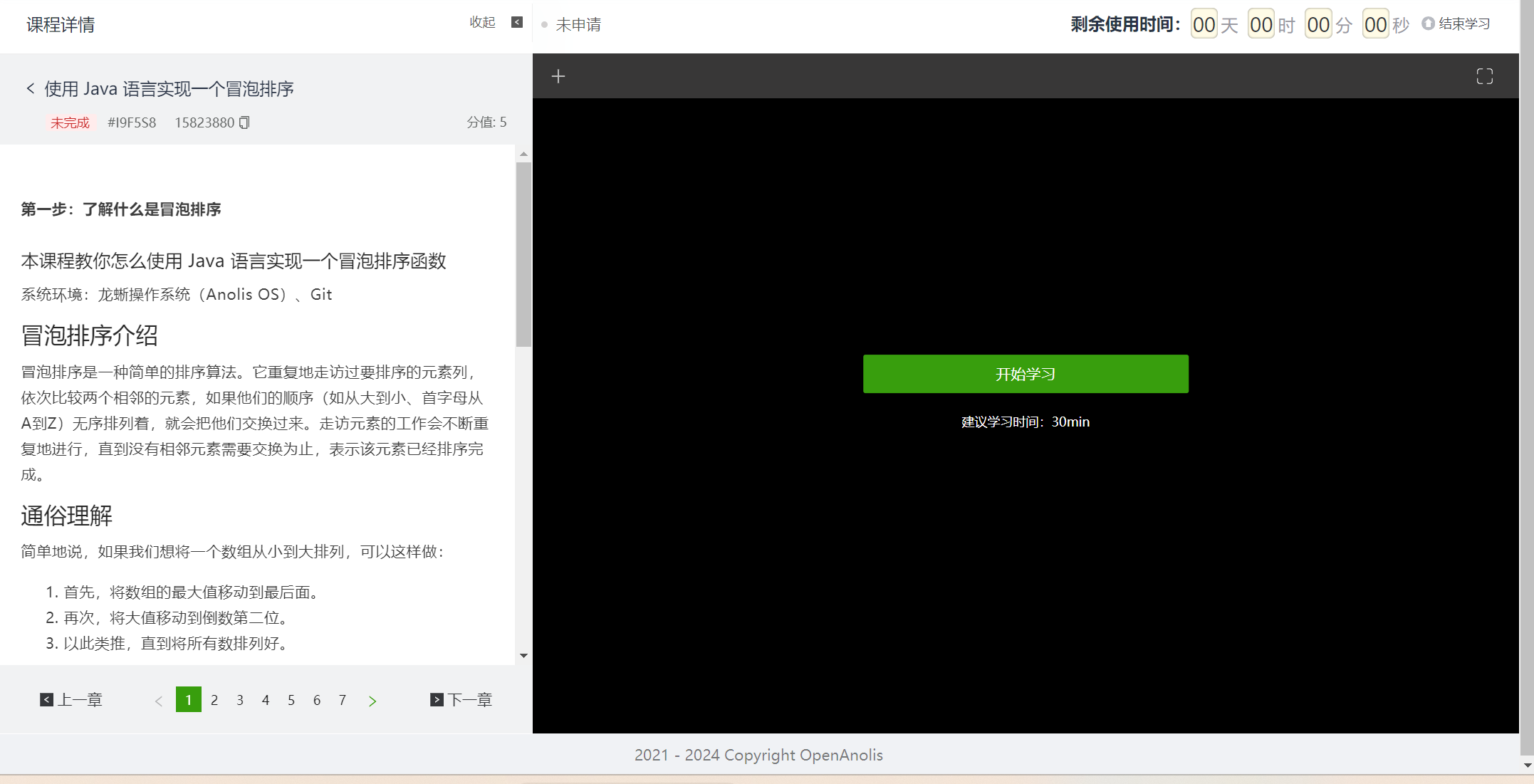Click the seconds counter box before 秒
1534x784 pixels.
[x=1375, y=24]
